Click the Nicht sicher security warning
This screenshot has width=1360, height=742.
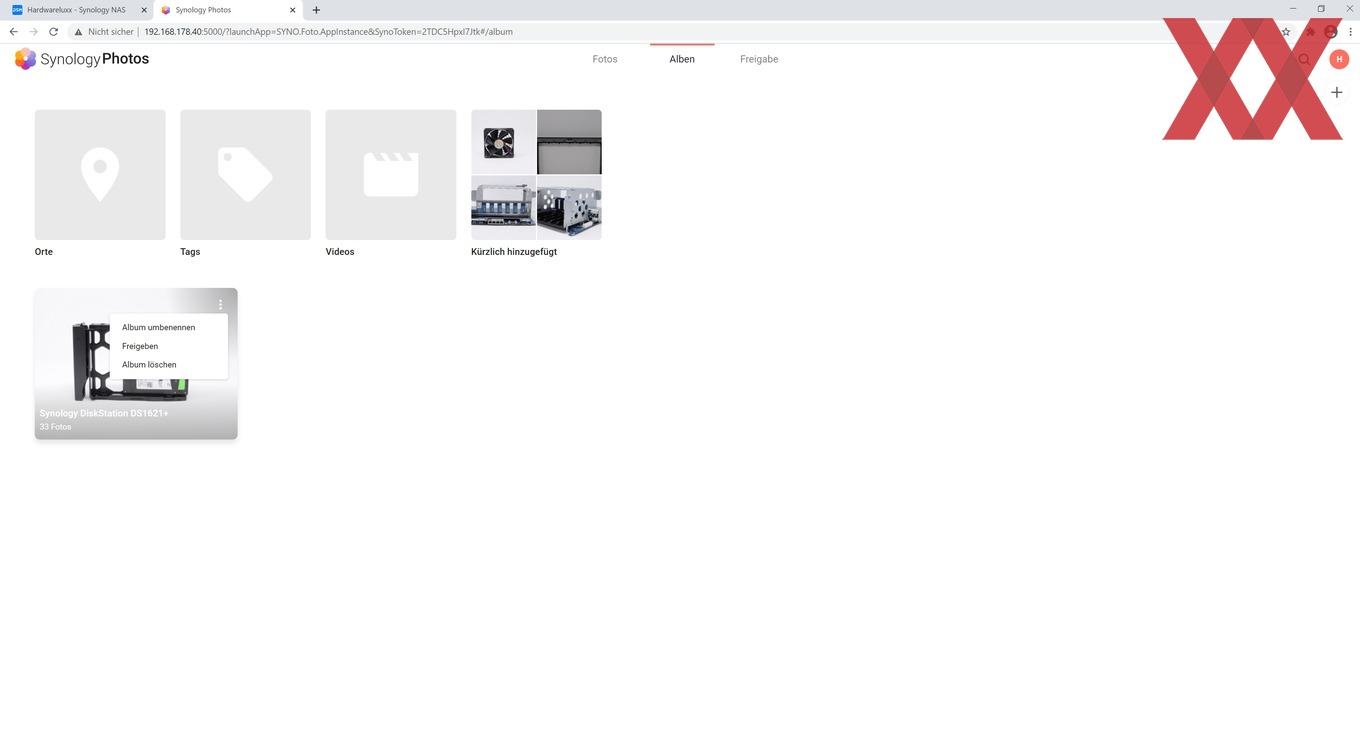tap(104, 32)
